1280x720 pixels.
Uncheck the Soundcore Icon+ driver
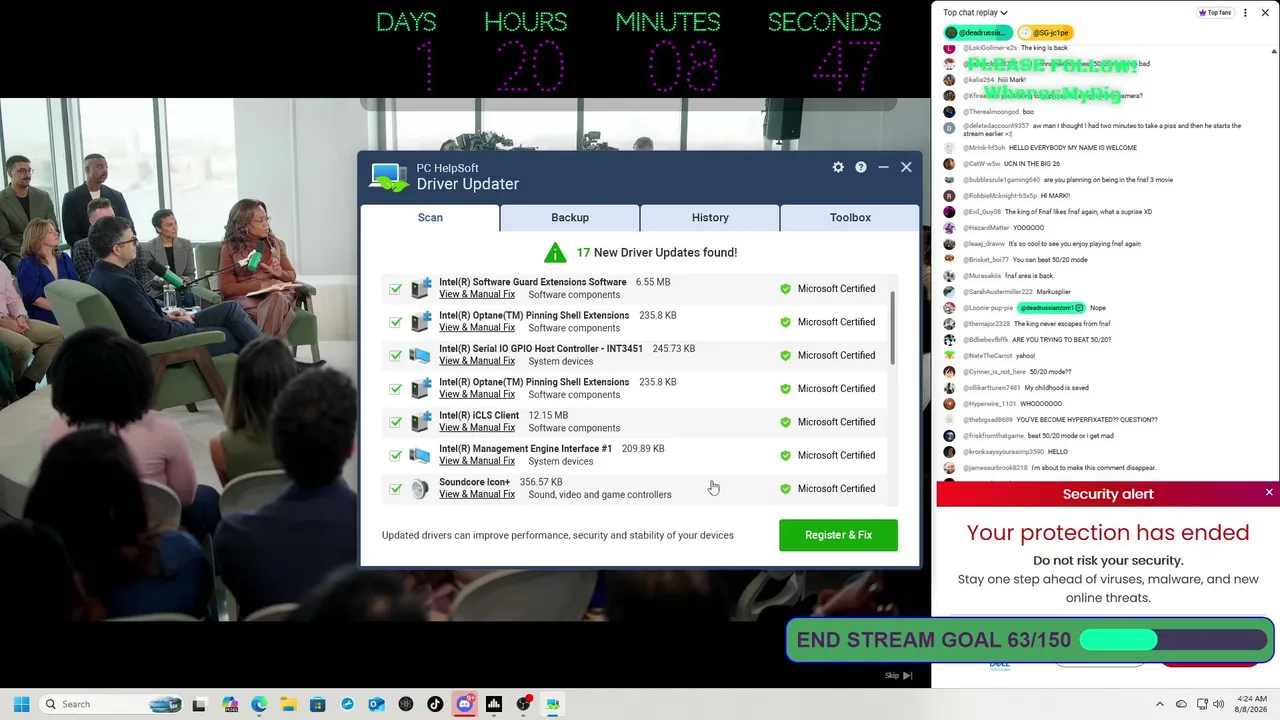[396, 489]
